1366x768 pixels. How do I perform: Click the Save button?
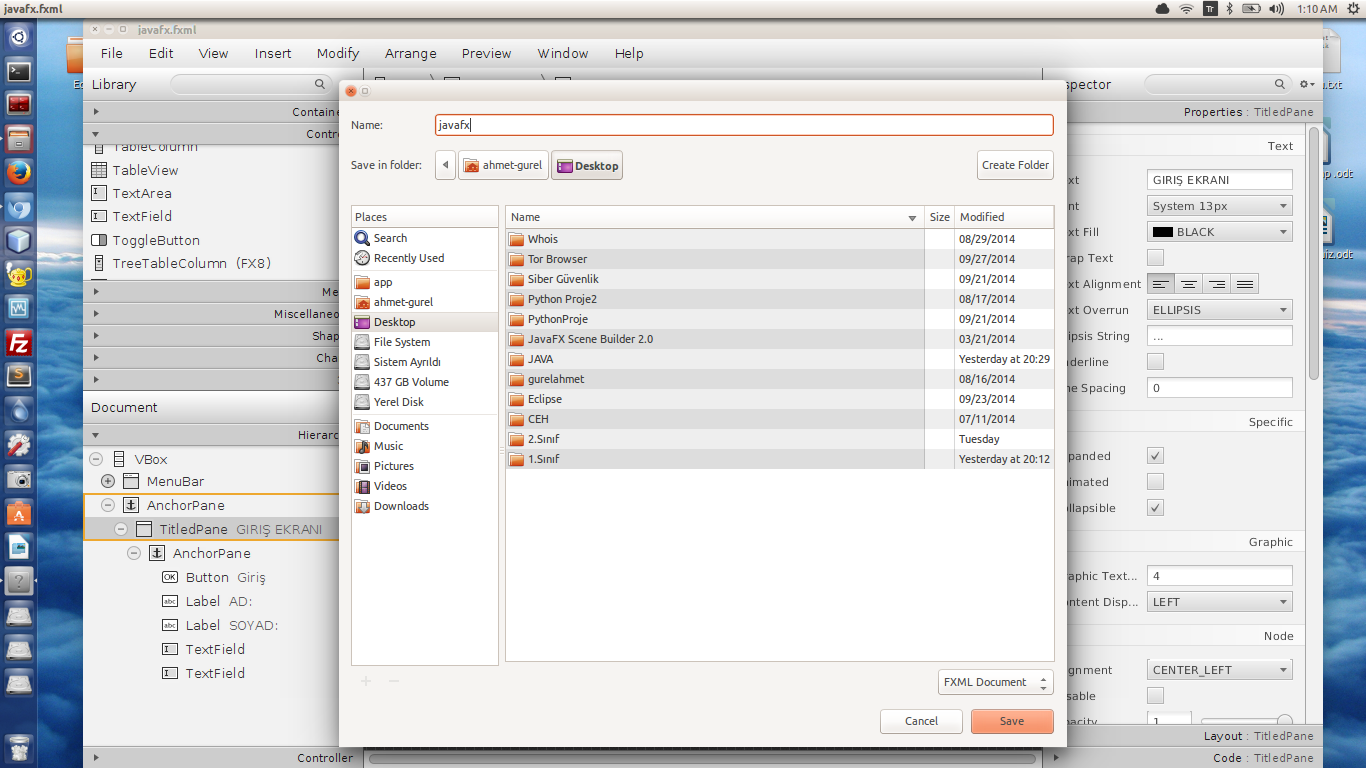(x=1012, y=721)
